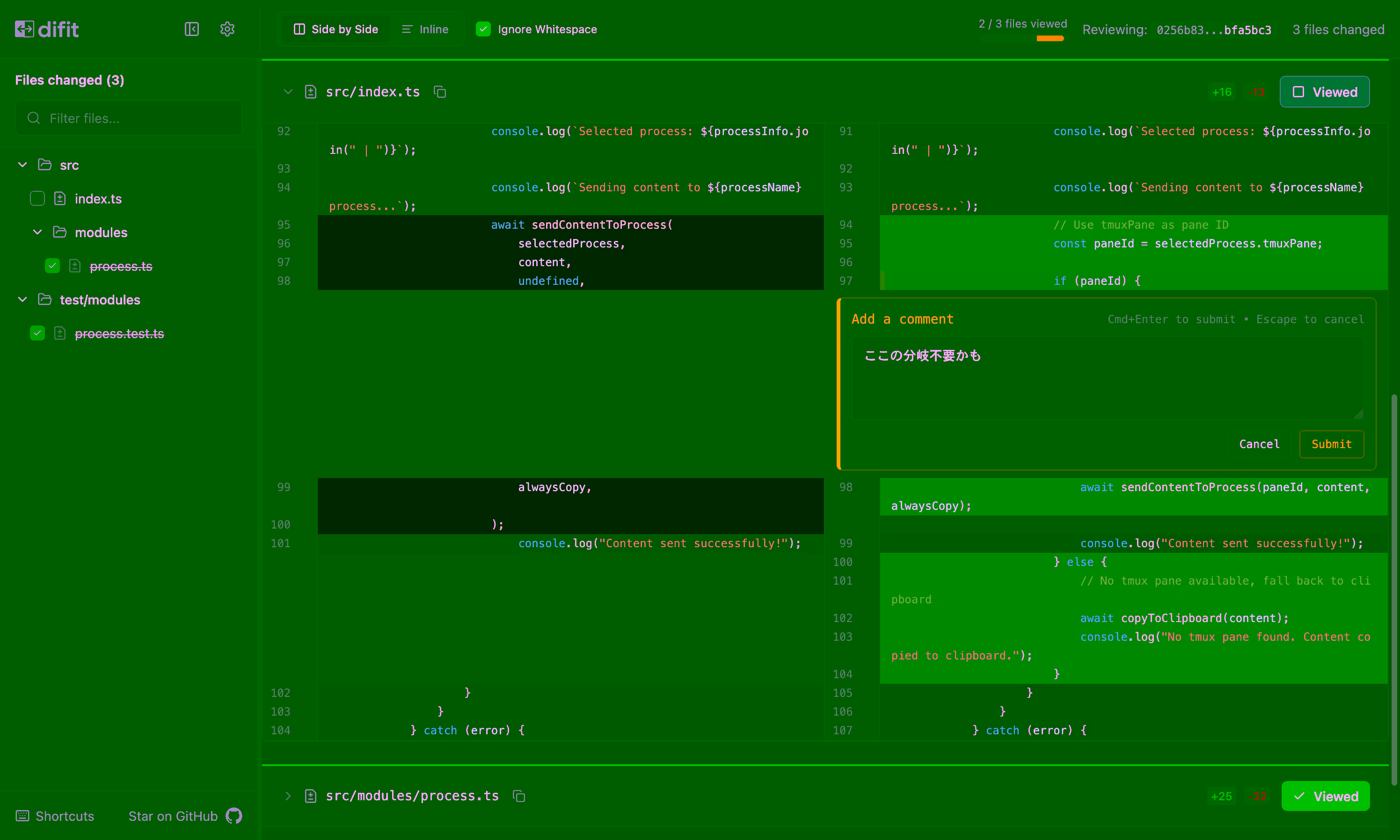Click file icon beside src/index.ts header
The image size is (1400, 840).
pos(310,92)
